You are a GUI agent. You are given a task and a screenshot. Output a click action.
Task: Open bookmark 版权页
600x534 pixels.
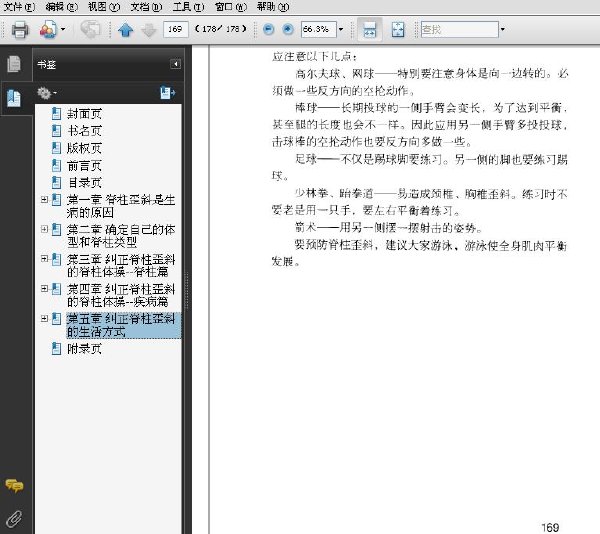(x=84, y=148)
